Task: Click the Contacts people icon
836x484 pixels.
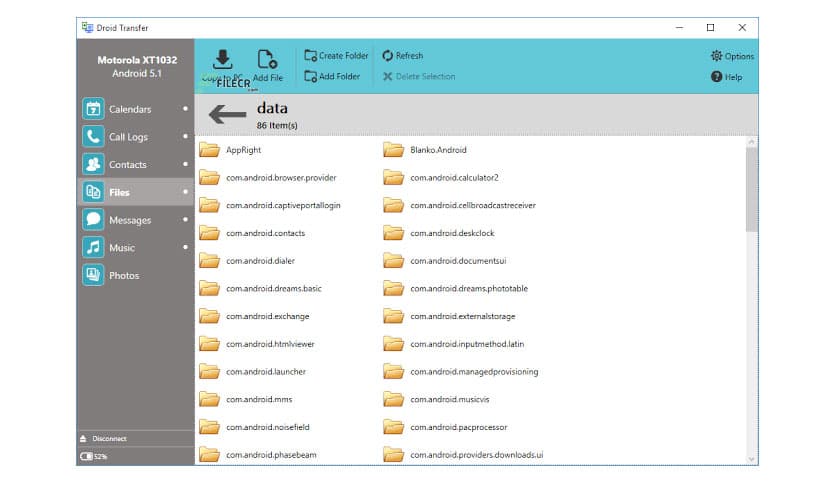Action: click(93, 164)
